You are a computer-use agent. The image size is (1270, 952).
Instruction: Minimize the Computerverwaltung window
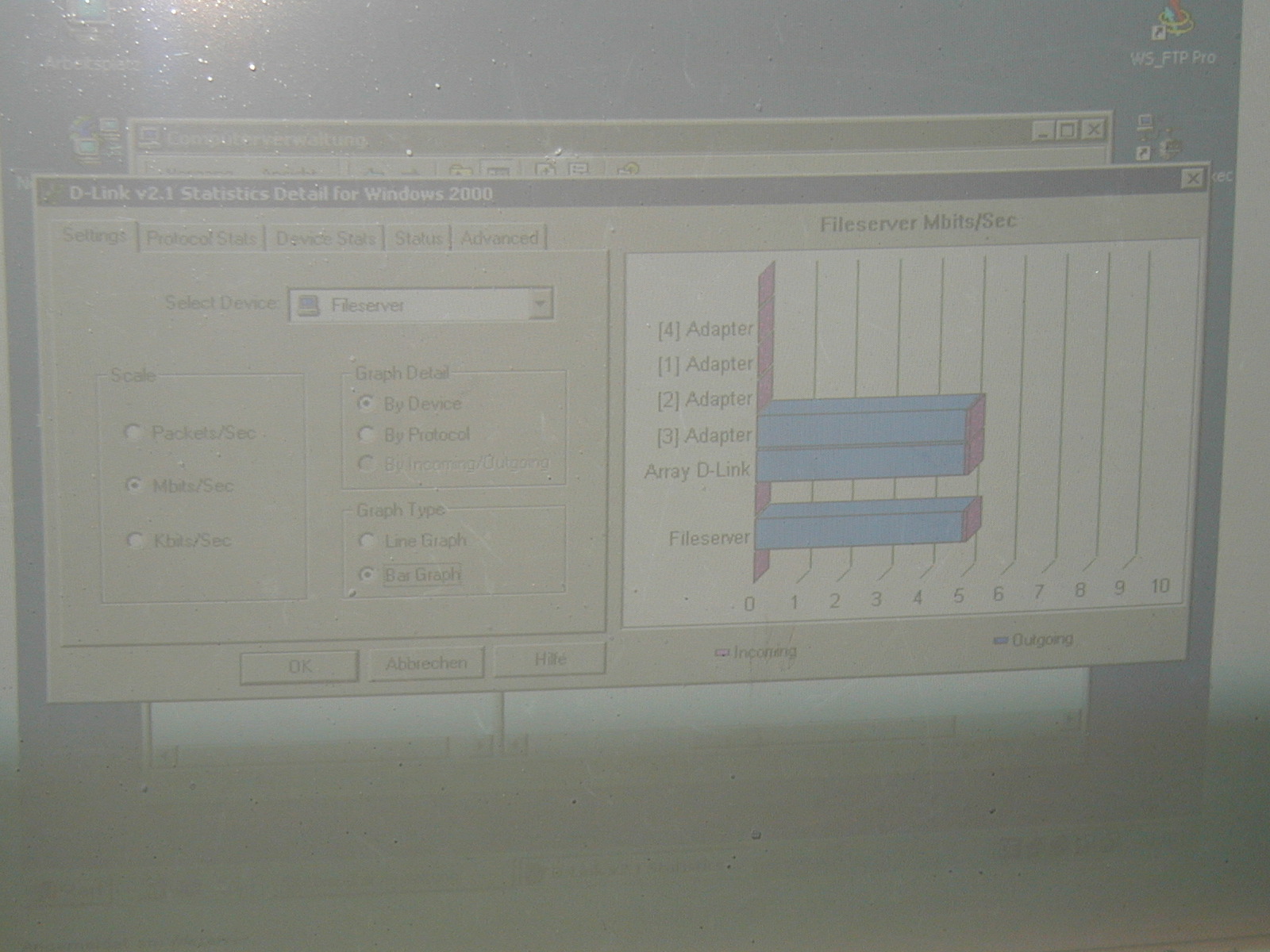(1043, 131)
